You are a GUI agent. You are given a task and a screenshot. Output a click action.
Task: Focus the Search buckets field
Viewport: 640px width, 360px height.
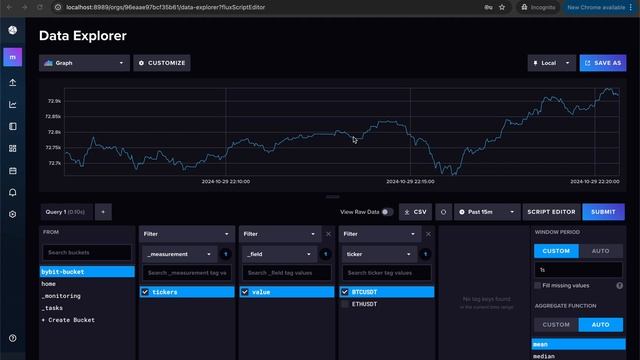[87, 253]
